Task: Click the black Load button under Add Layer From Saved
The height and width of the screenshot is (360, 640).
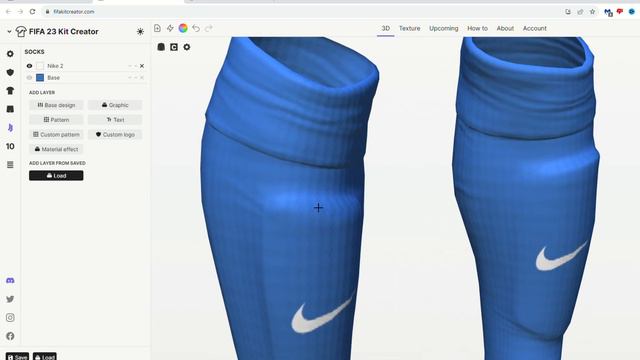Action: click(56, 176)
